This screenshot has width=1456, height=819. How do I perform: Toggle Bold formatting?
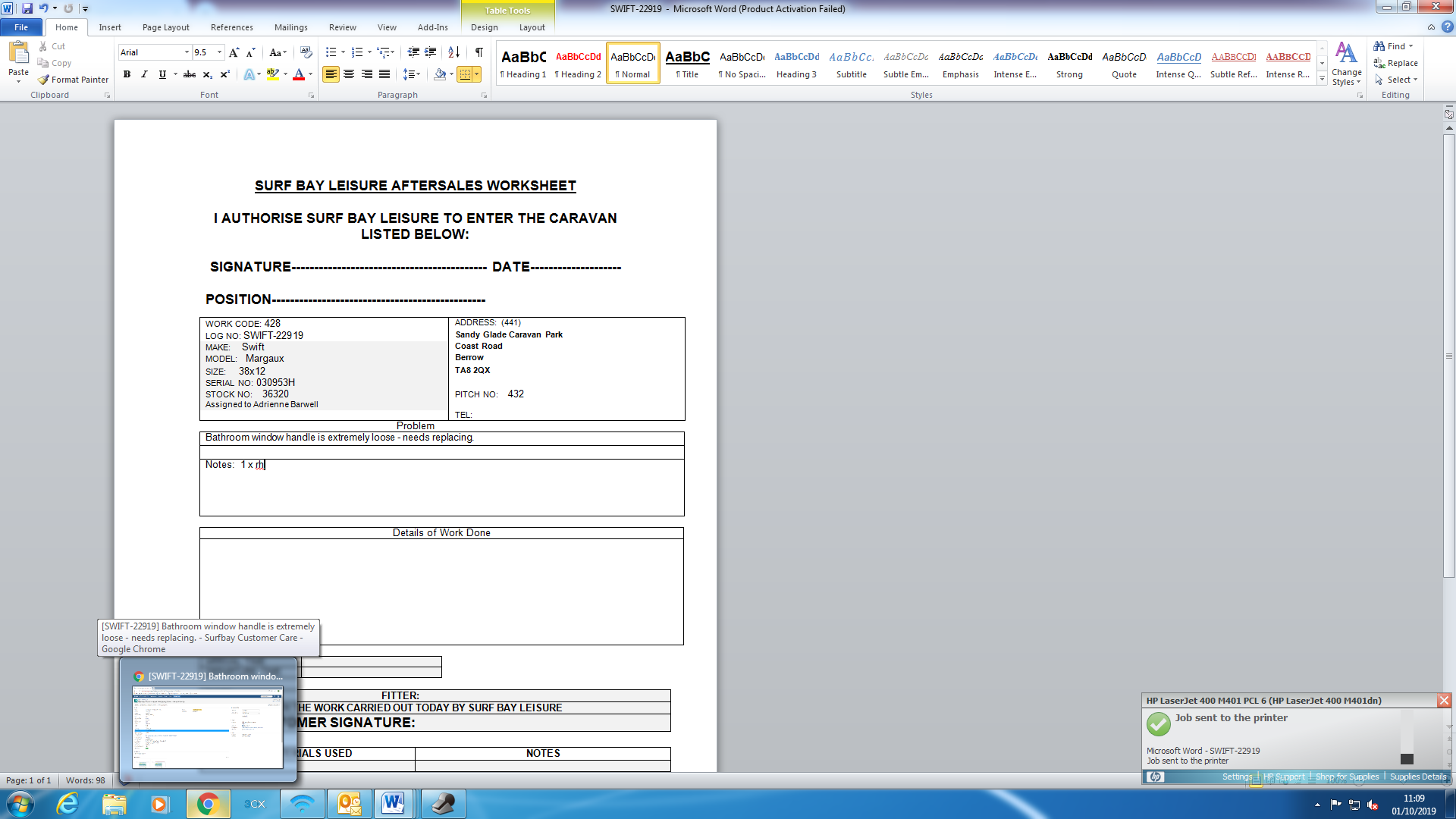(127, 74)
